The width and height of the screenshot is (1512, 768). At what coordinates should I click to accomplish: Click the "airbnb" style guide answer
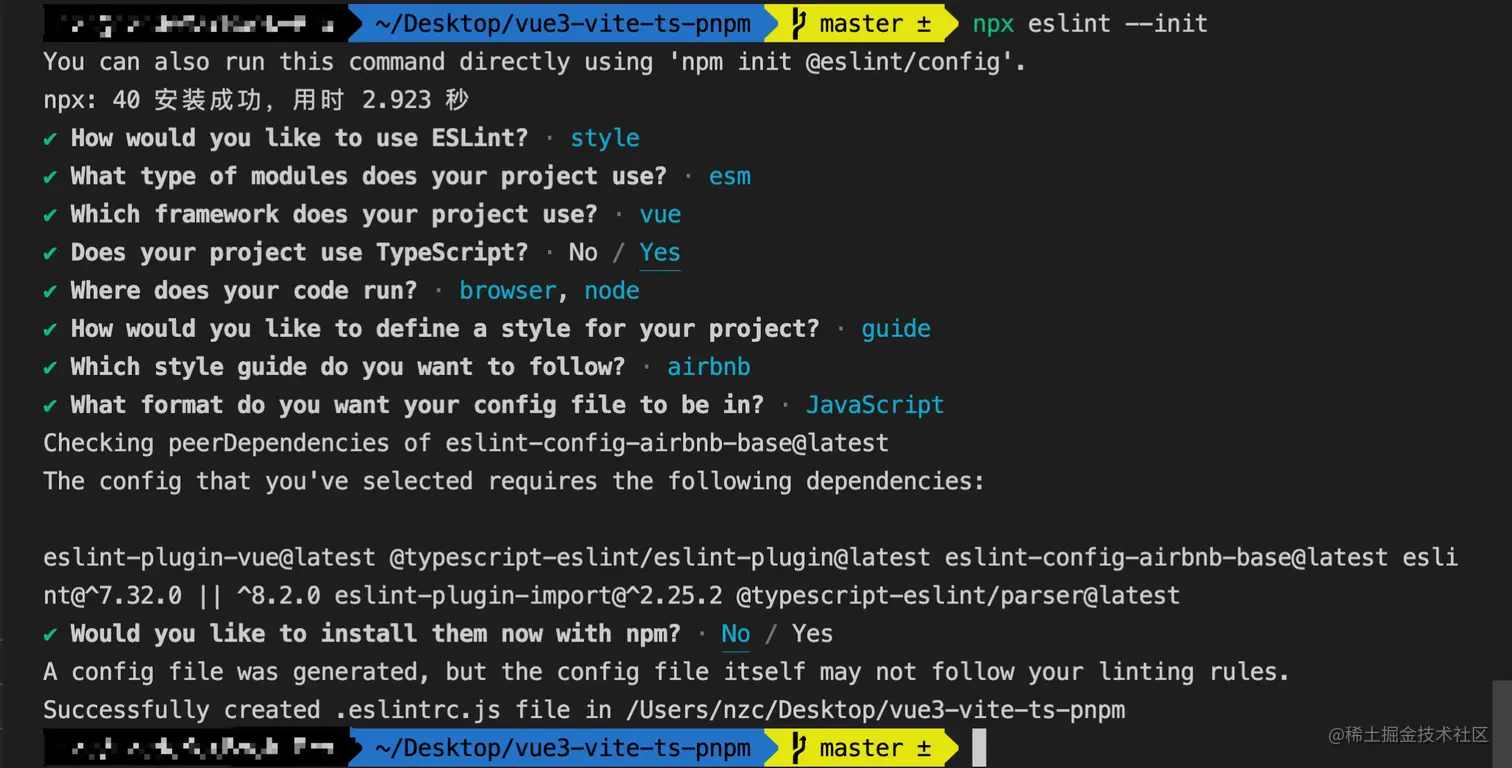(x=709, y=366)
